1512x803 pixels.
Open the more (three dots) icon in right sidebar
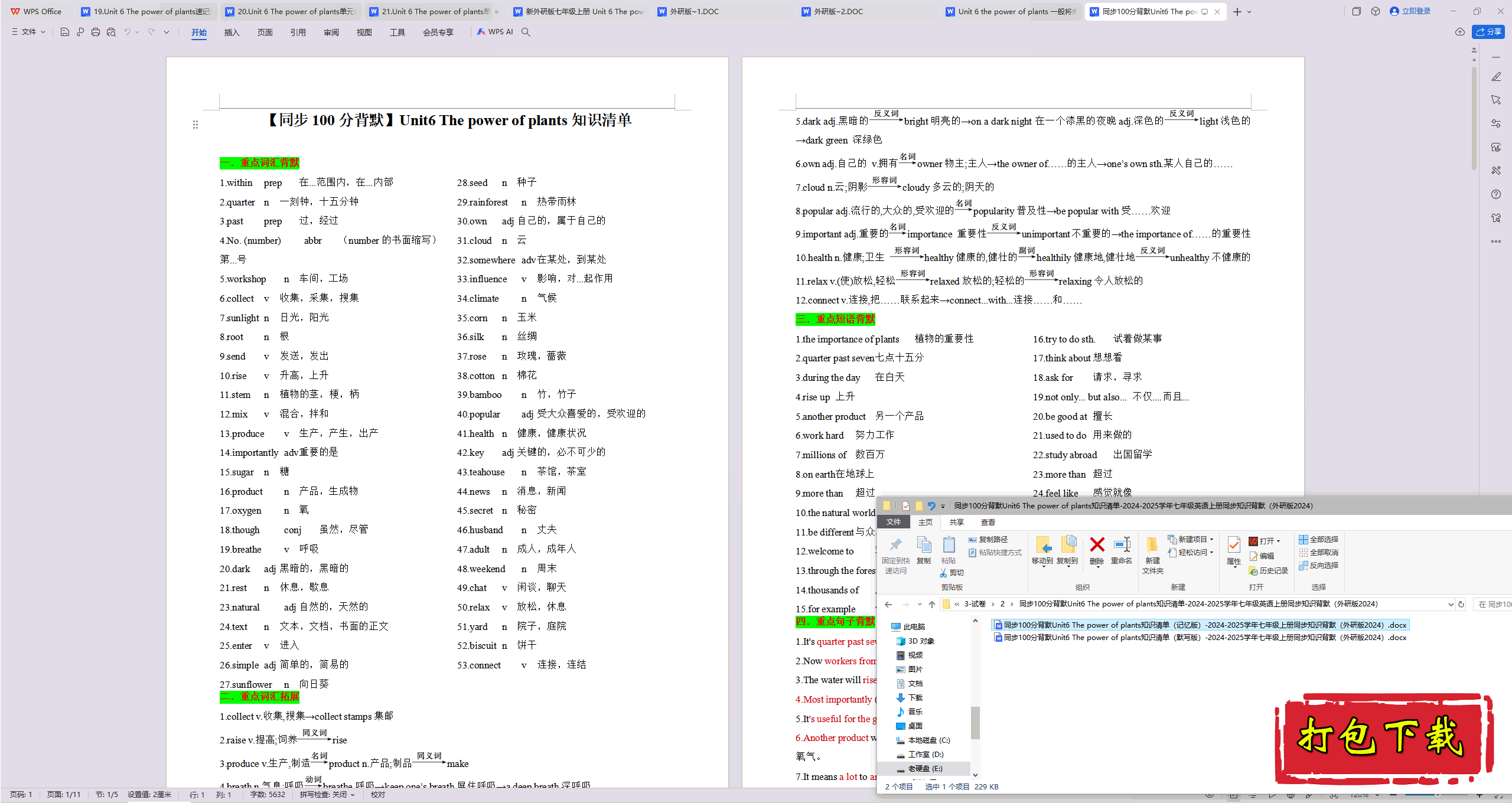(x=1496, y=241)
